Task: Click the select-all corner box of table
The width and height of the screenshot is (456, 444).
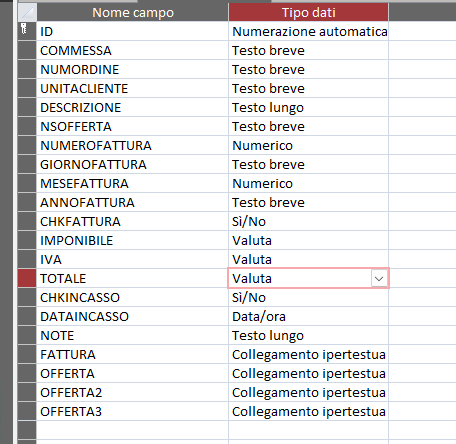Action: coord(27,12)
